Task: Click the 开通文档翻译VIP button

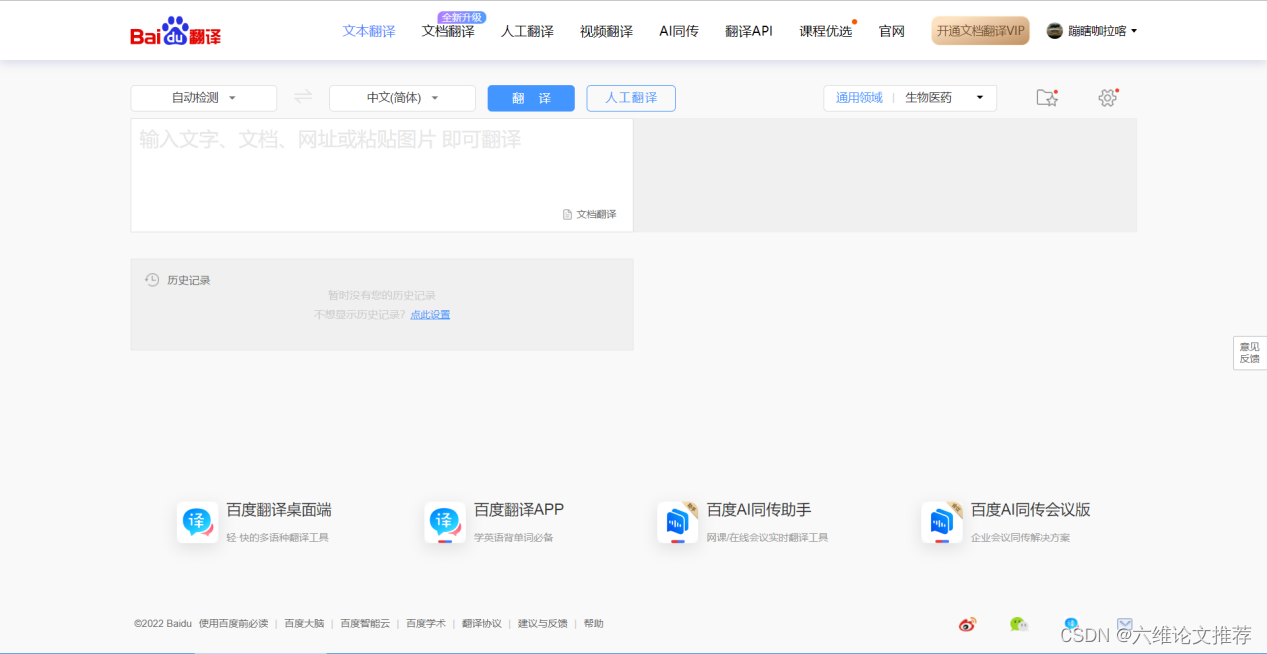Action: [980, 31]
